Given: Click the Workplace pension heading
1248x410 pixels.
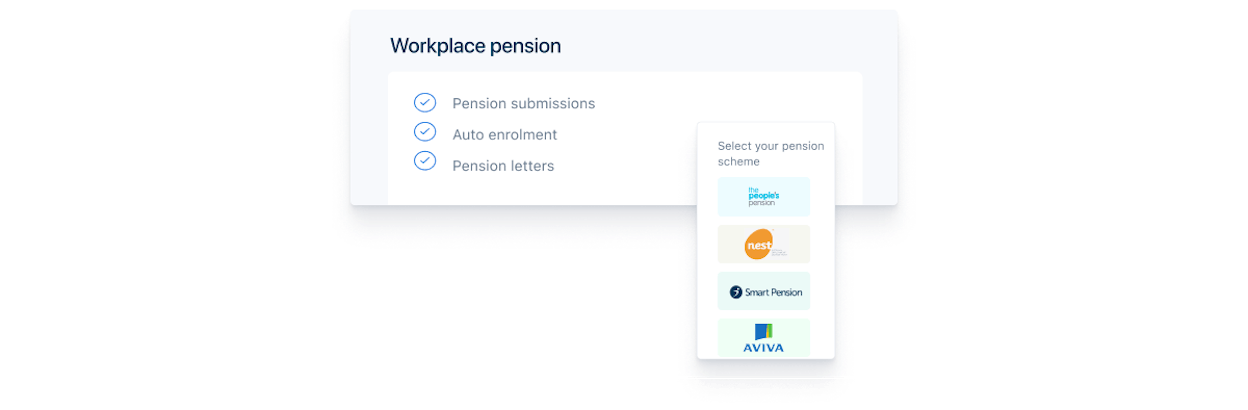Looking at the screenshot, I should [x=475, y=46].
